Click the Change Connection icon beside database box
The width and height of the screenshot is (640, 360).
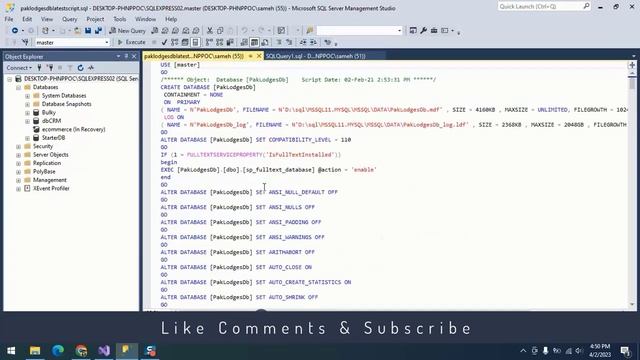point(25,42)
